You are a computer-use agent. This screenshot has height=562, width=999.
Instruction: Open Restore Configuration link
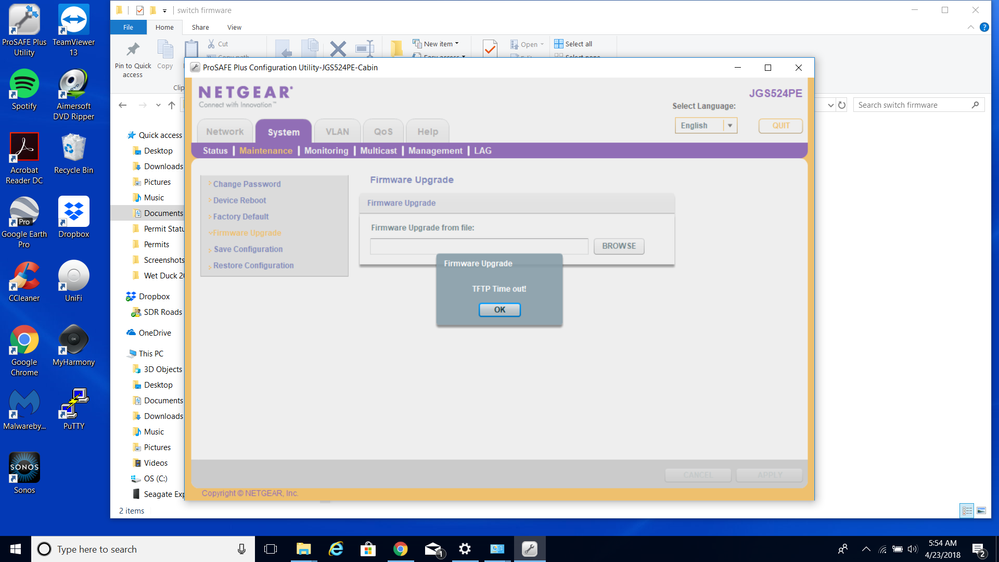(x=254, y=266)
